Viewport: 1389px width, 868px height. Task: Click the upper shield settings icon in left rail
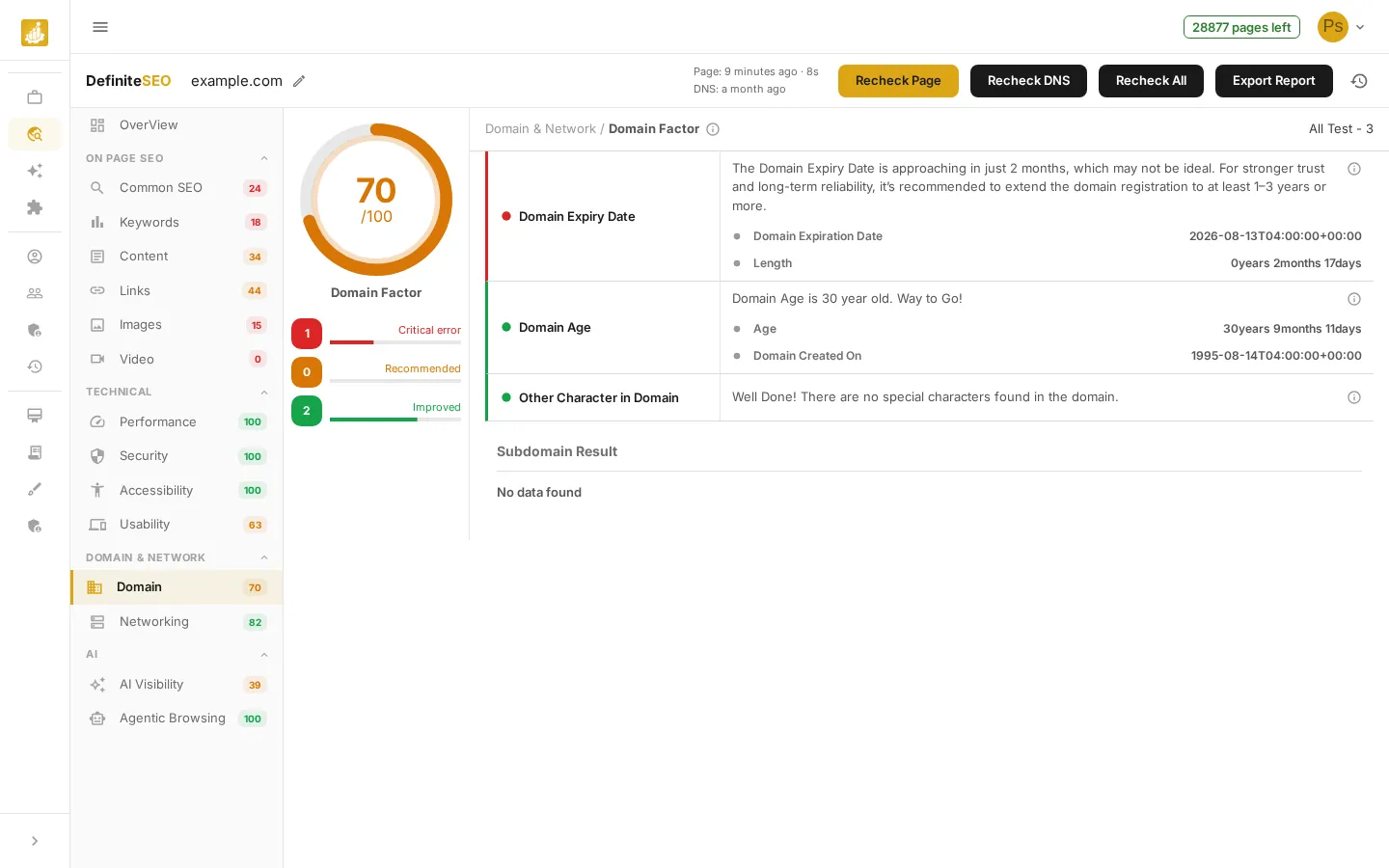pos(35,330)
